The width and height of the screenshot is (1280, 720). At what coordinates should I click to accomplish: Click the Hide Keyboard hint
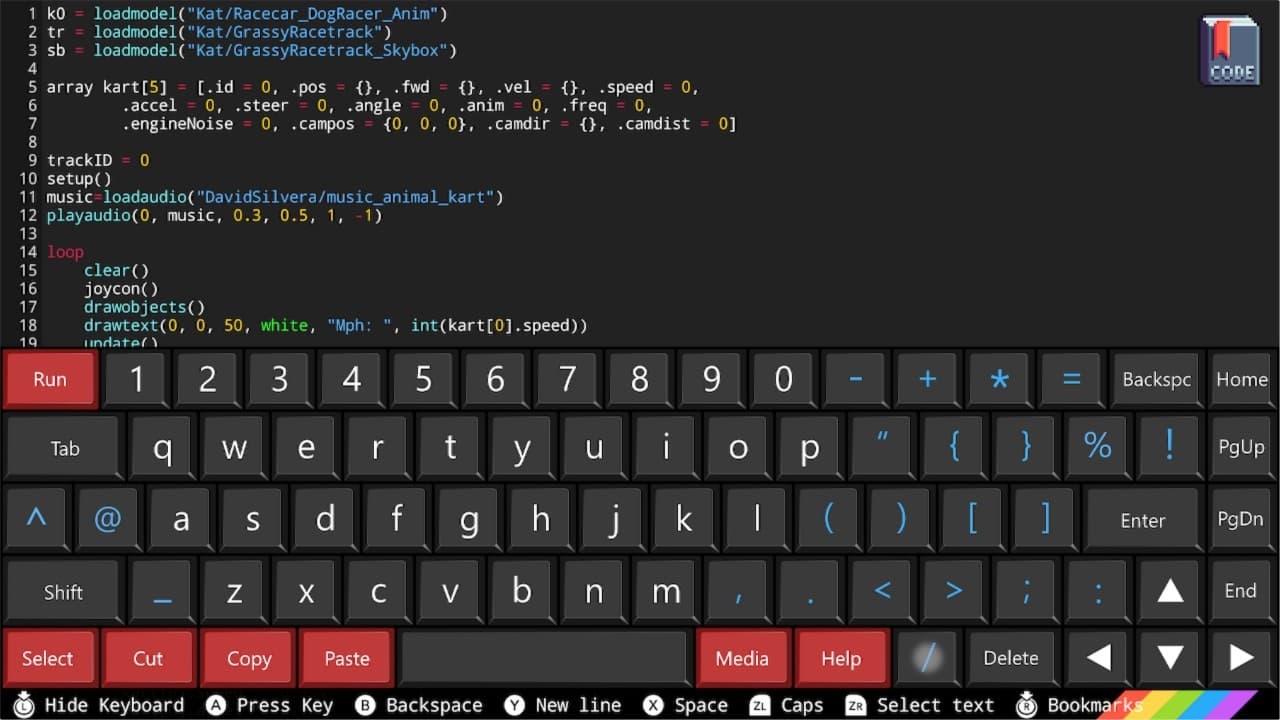click(x=98, y=705)
